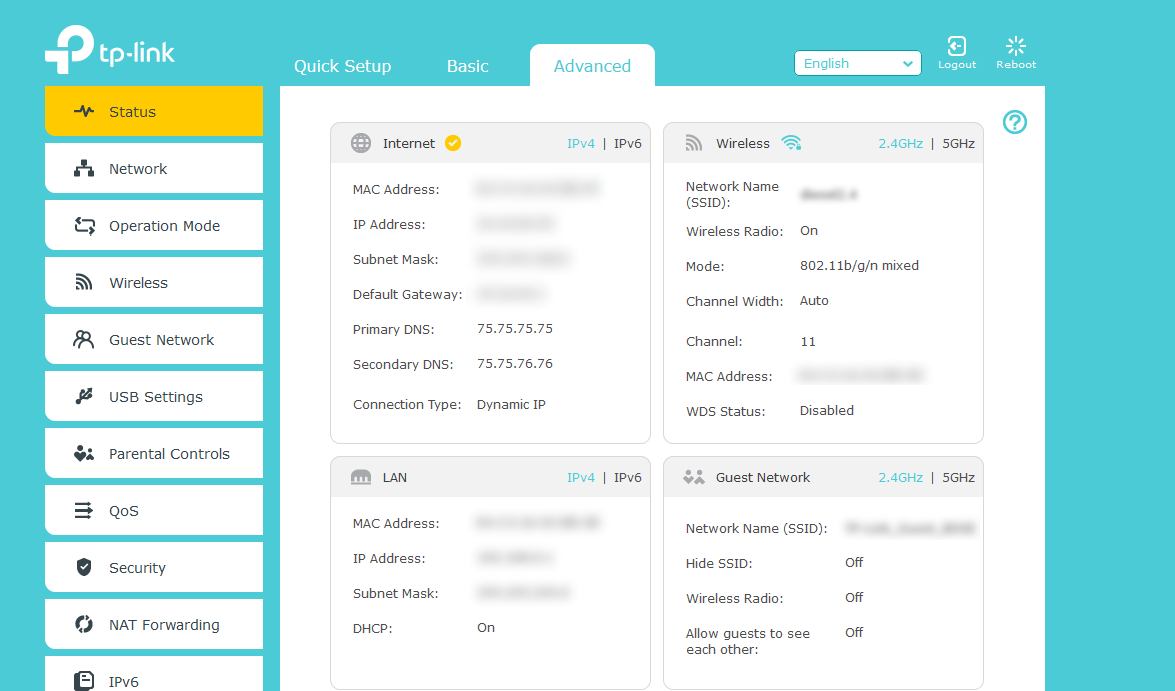Show IPv6 details in the LAN panel
The image size is (1175, 691).
pos(627,477)
